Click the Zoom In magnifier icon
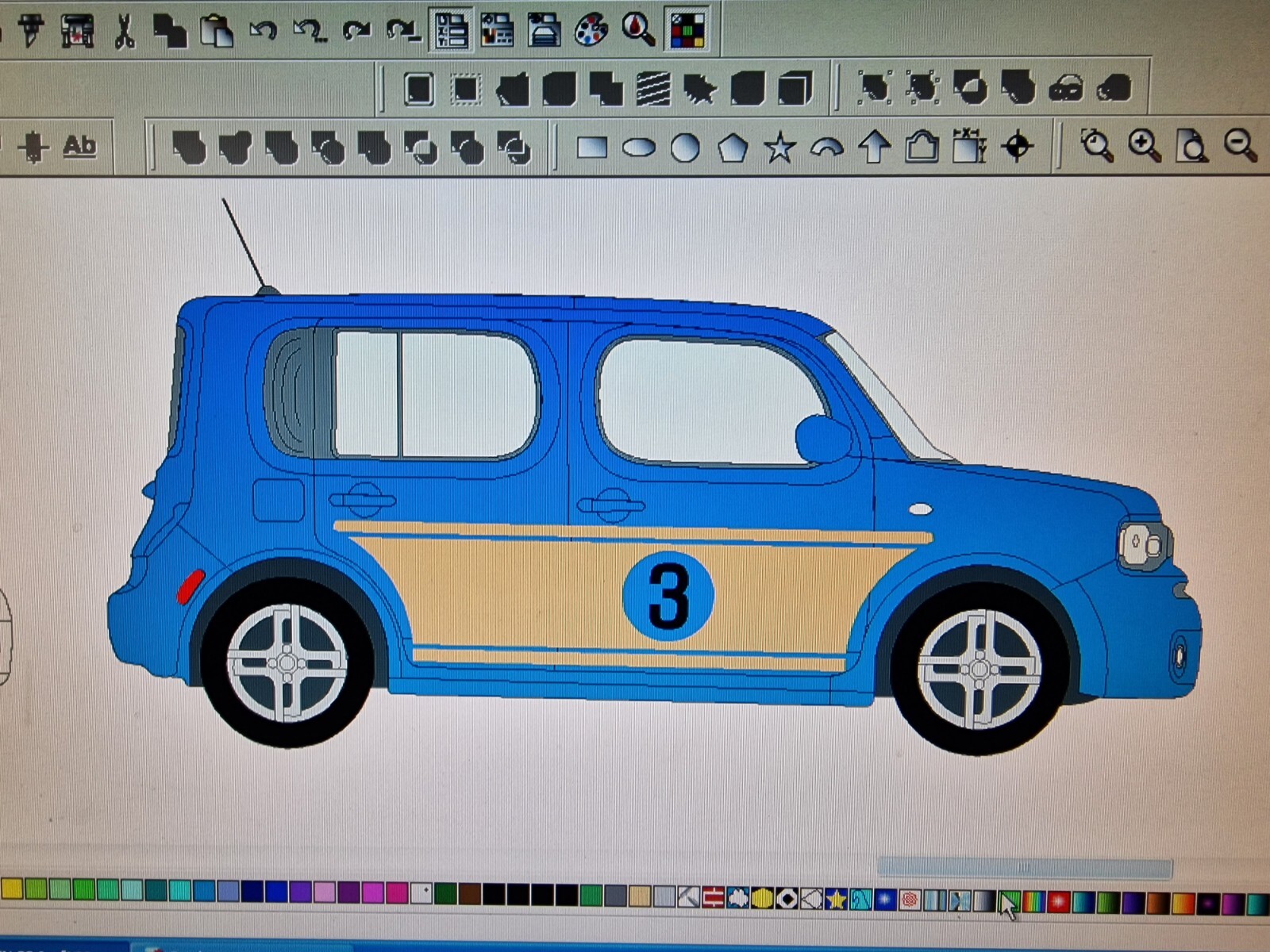 pyautogui.click(x=1145, y=145)
